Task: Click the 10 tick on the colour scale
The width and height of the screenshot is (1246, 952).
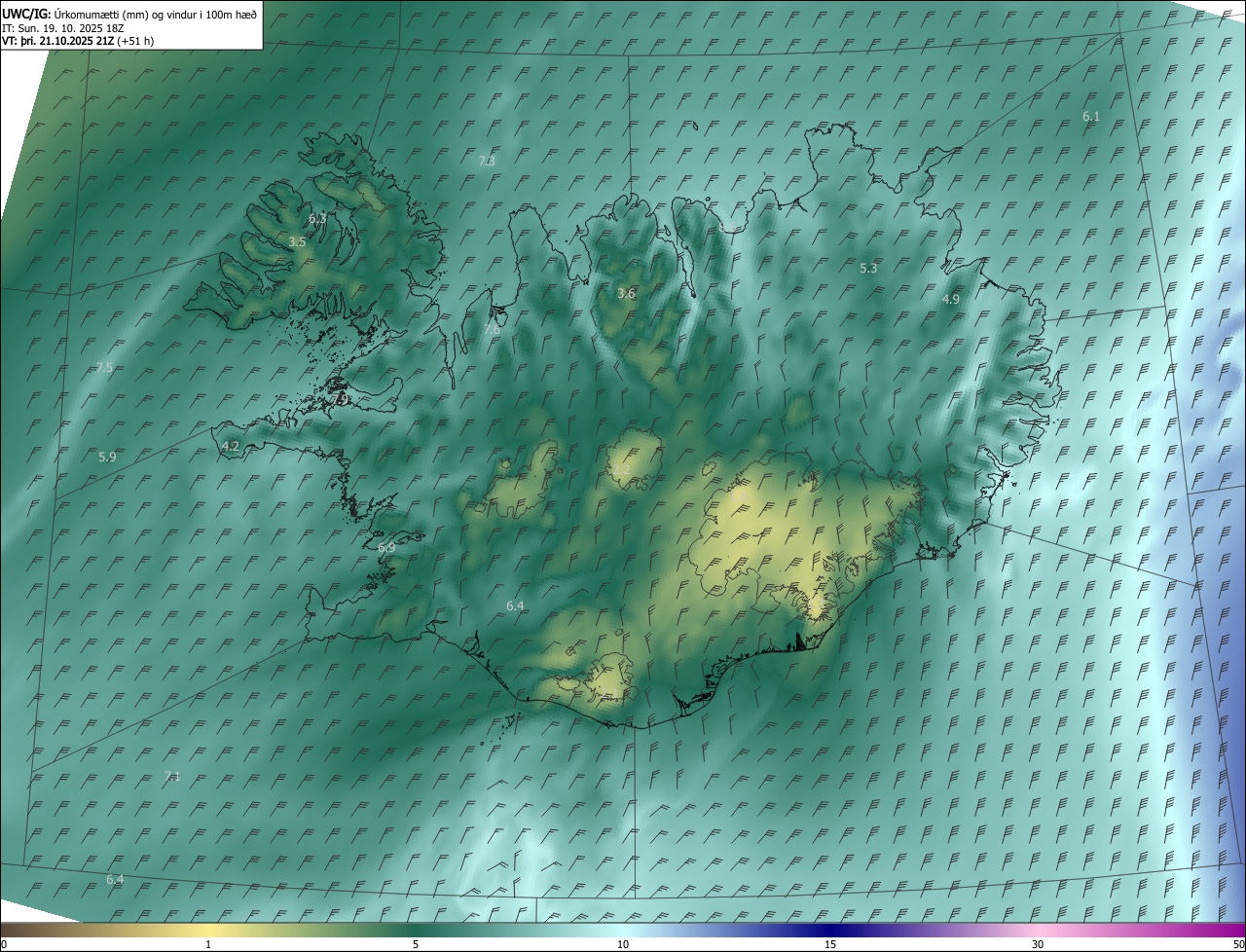Action: [x=623, y=944]
